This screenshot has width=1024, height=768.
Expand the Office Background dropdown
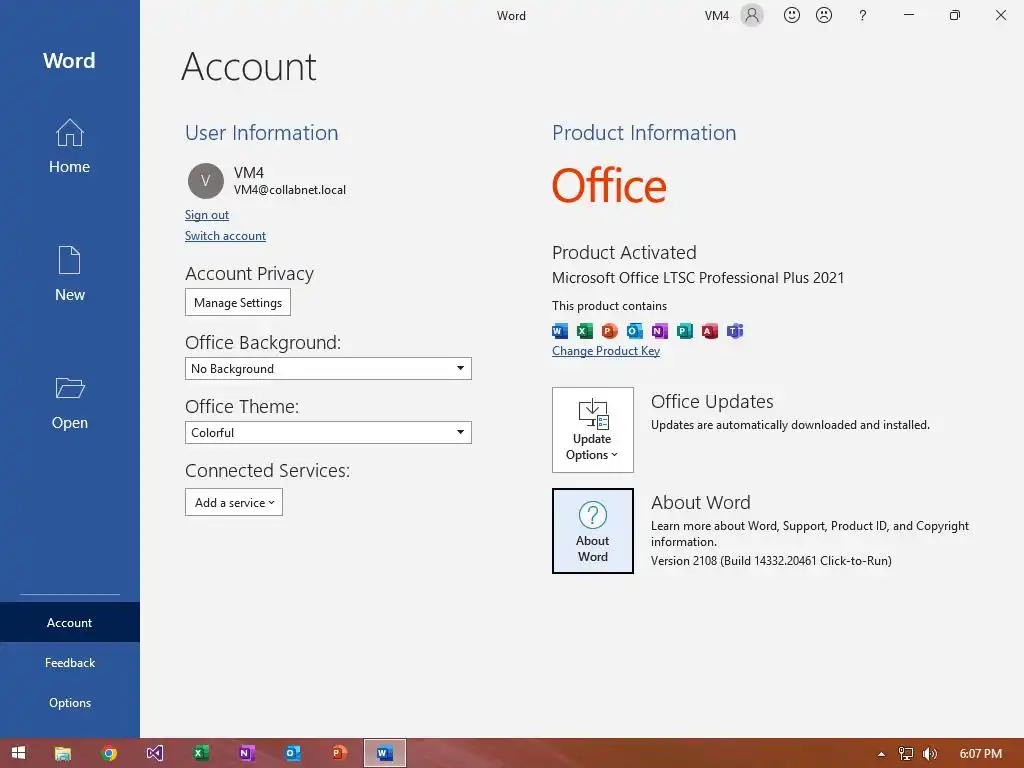(x=328, y=368)
